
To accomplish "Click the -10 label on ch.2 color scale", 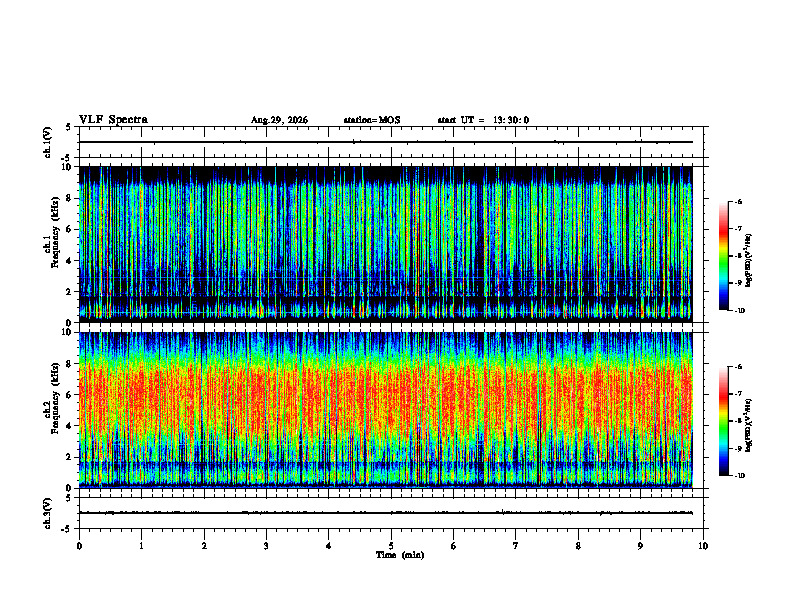I will pyautogui.click(x=739, y=475).
